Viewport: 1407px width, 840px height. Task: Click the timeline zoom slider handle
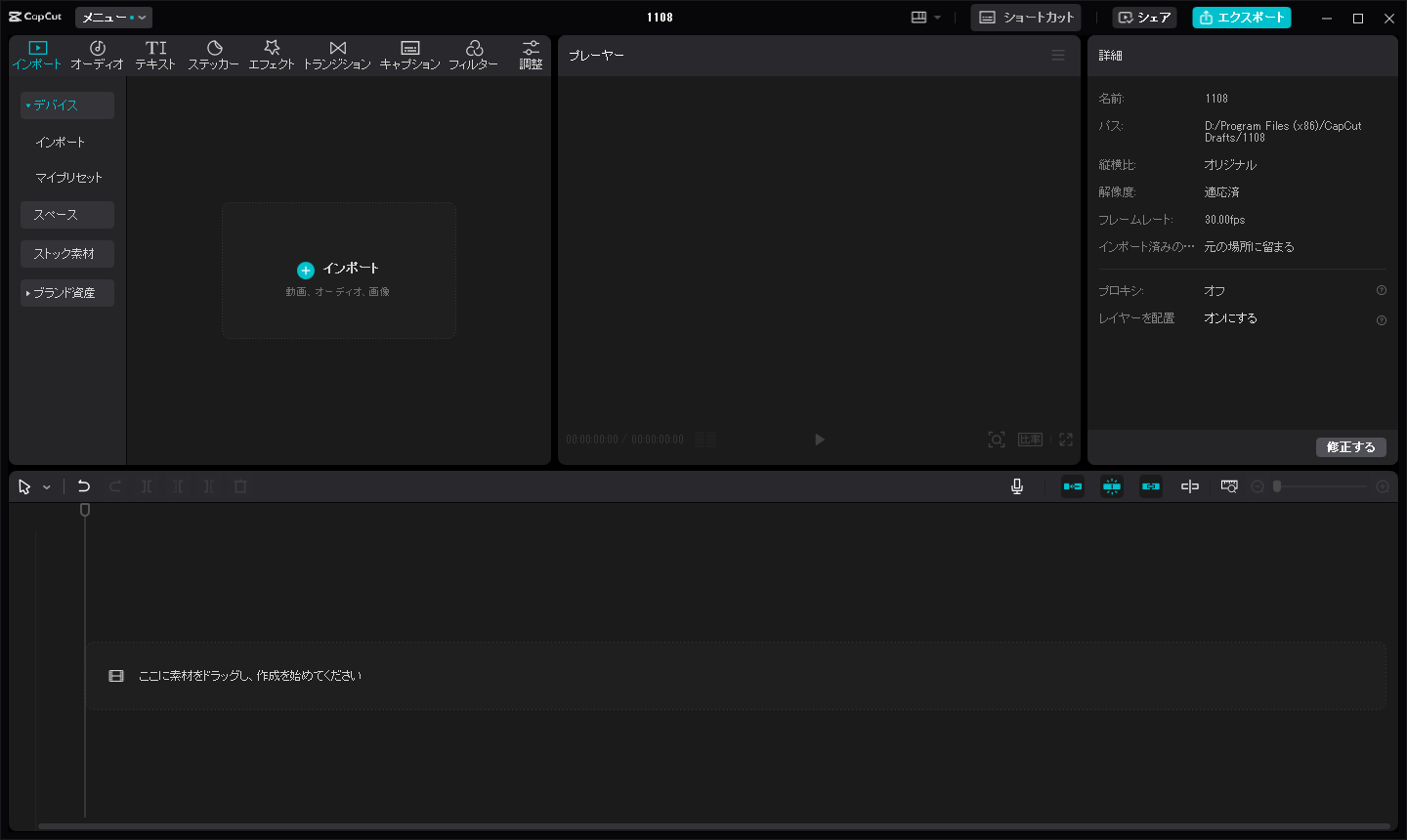click(1277, 486)
